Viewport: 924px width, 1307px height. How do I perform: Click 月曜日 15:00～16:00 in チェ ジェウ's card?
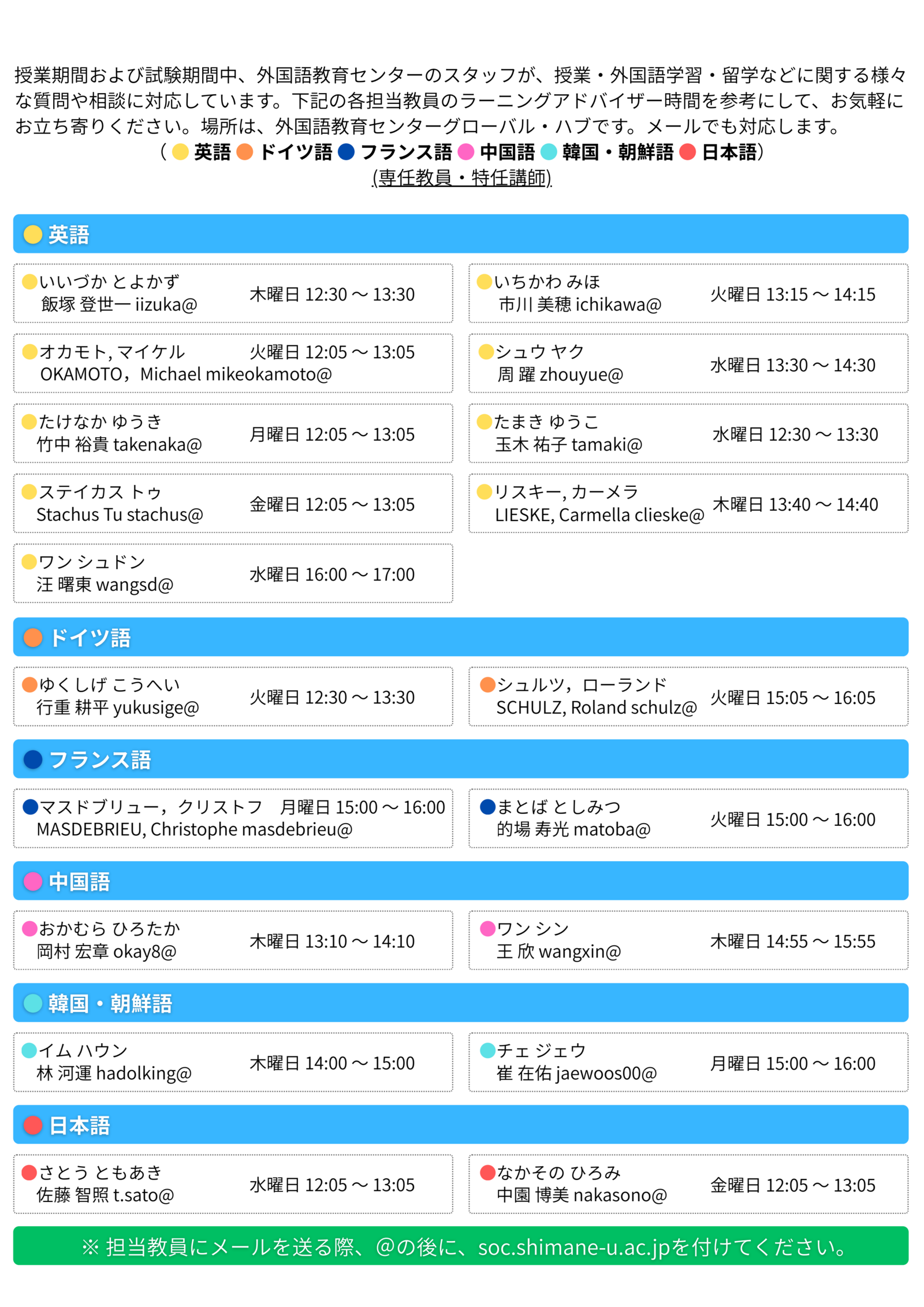(x=792, y=1063)
